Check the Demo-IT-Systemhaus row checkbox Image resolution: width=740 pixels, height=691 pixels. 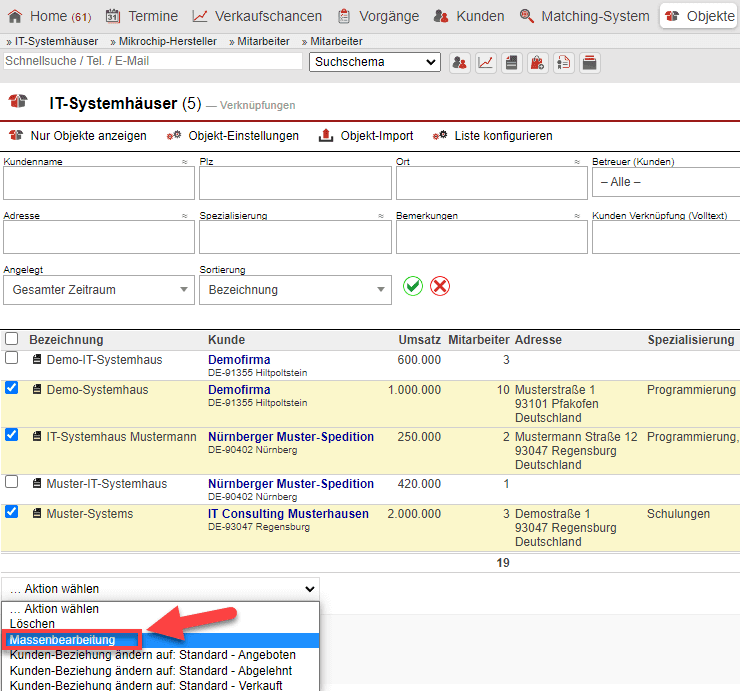pyautogui.click(x=12, y=358)
